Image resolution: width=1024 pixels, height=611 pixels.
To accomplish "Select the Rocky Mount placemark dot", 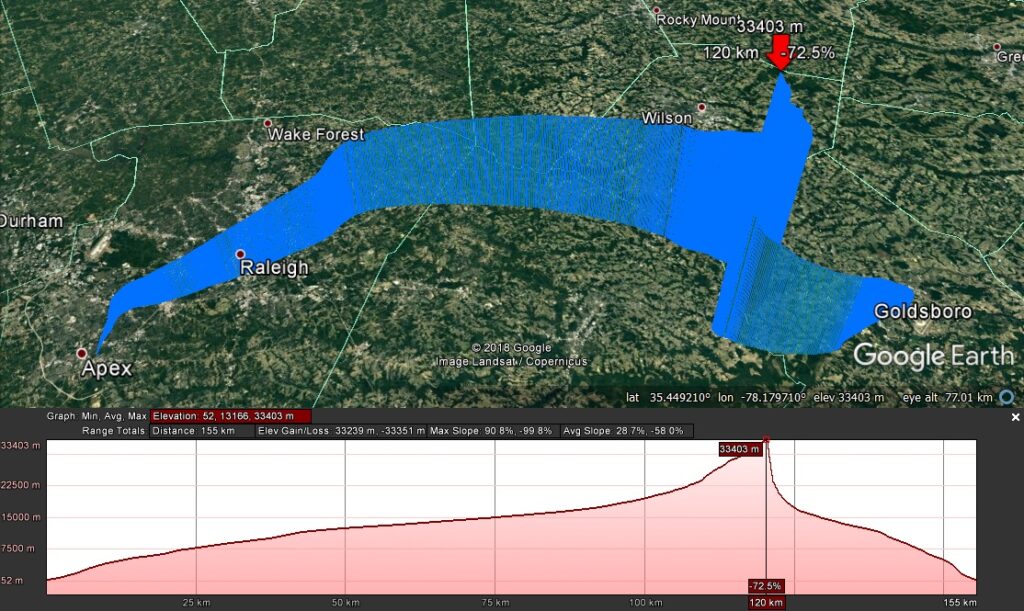I will pos(658,11).
